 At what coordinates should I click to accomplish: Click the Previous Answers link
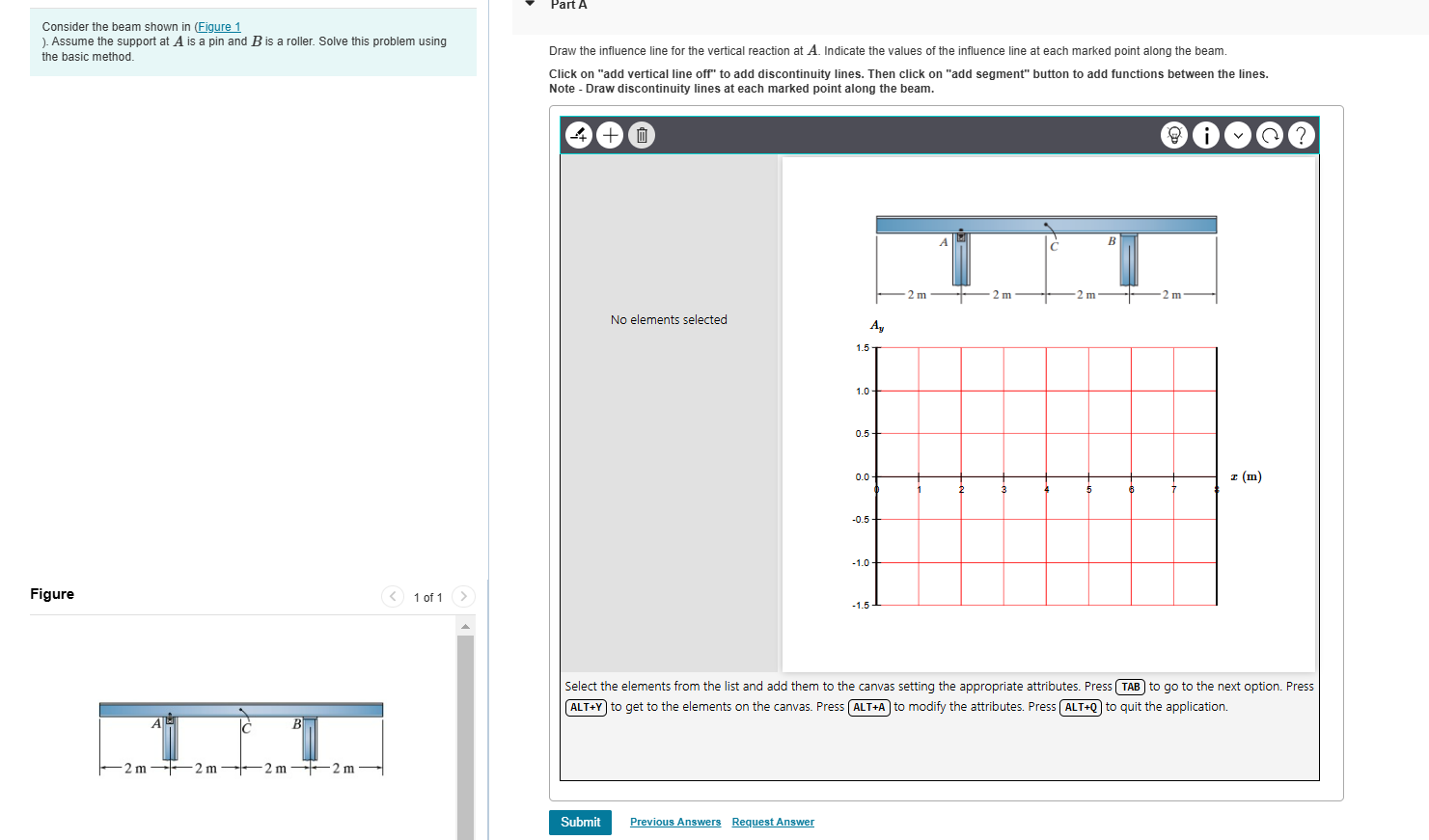(674, 822)
